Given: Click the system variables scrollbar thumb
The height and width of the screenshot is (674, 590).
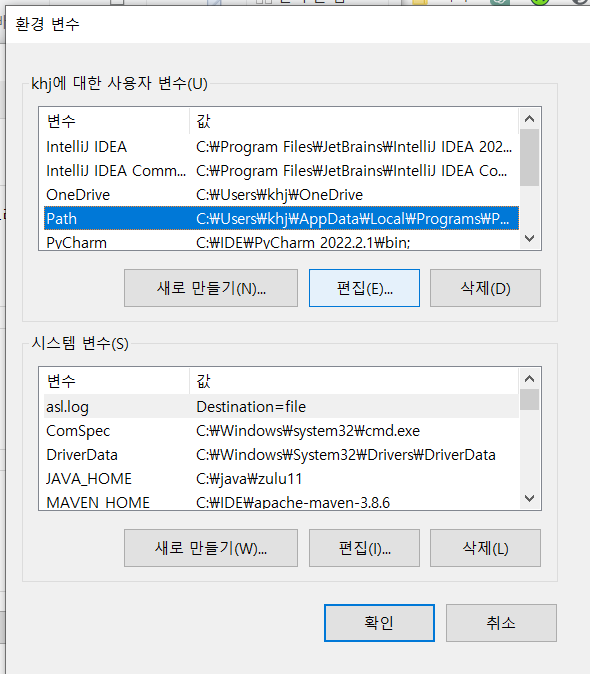Looking at the screenshot, I should [529, 400].
